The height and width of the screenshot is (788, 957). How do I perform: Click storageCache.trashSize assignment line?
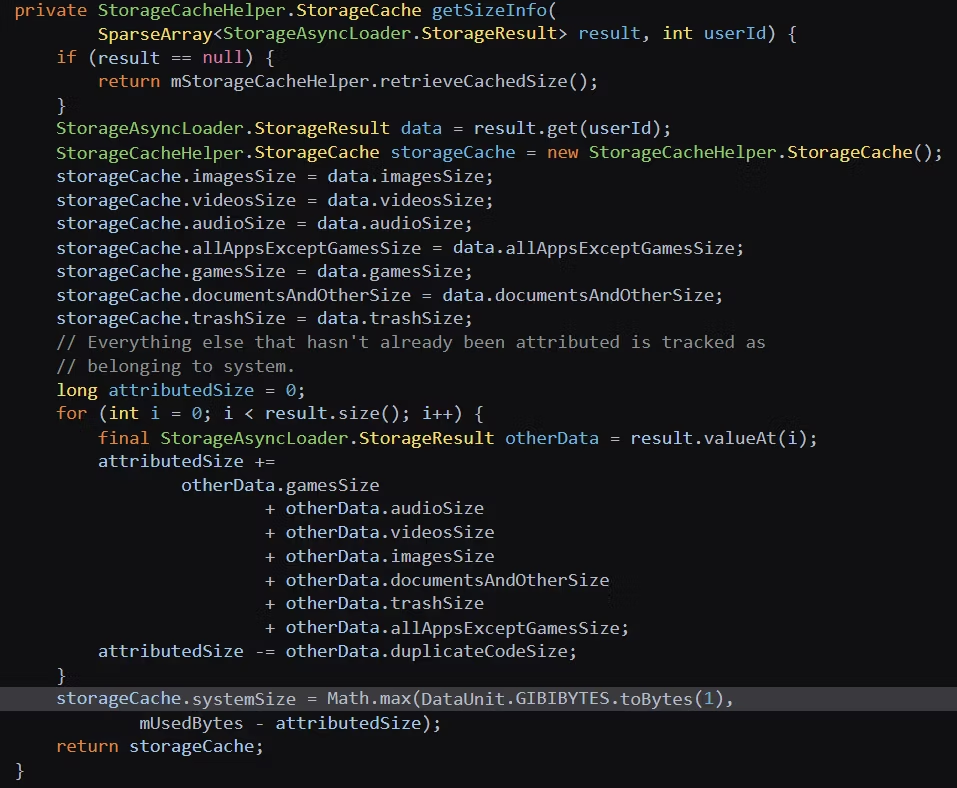(264, 318)
